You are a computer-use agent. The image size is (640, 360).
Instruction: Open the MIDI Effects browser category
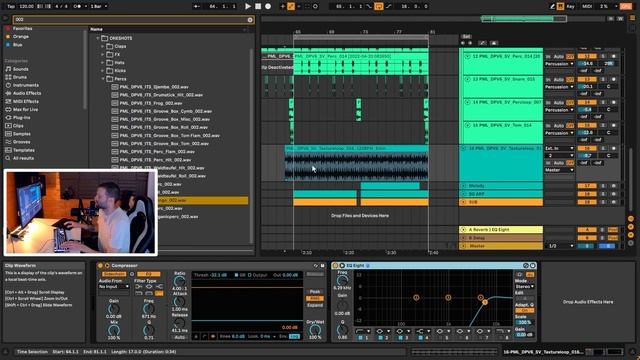[x=26, y=101]
